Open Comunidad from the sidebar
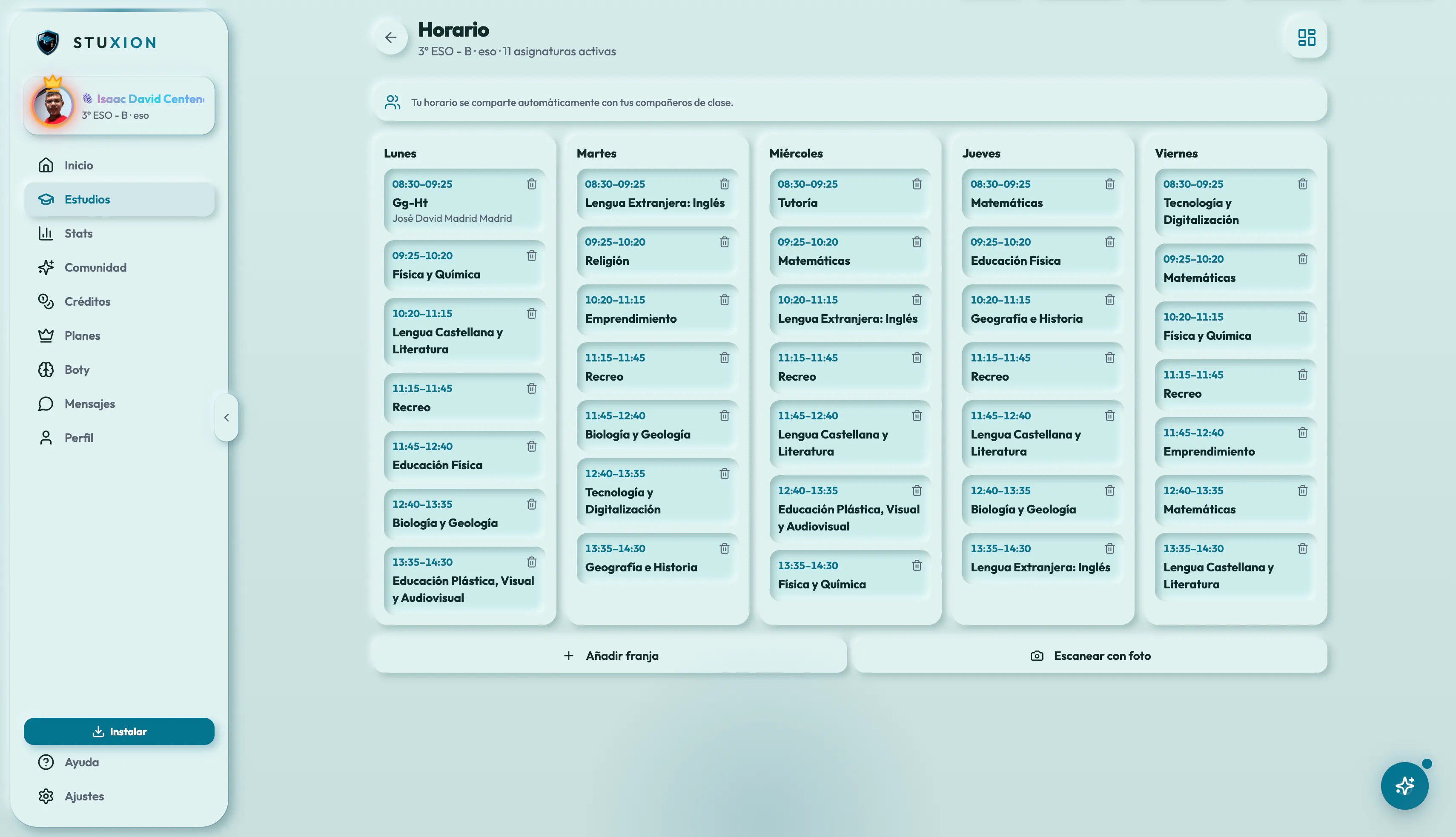Viewport: 1456px width, 837px height. point(119,267)
